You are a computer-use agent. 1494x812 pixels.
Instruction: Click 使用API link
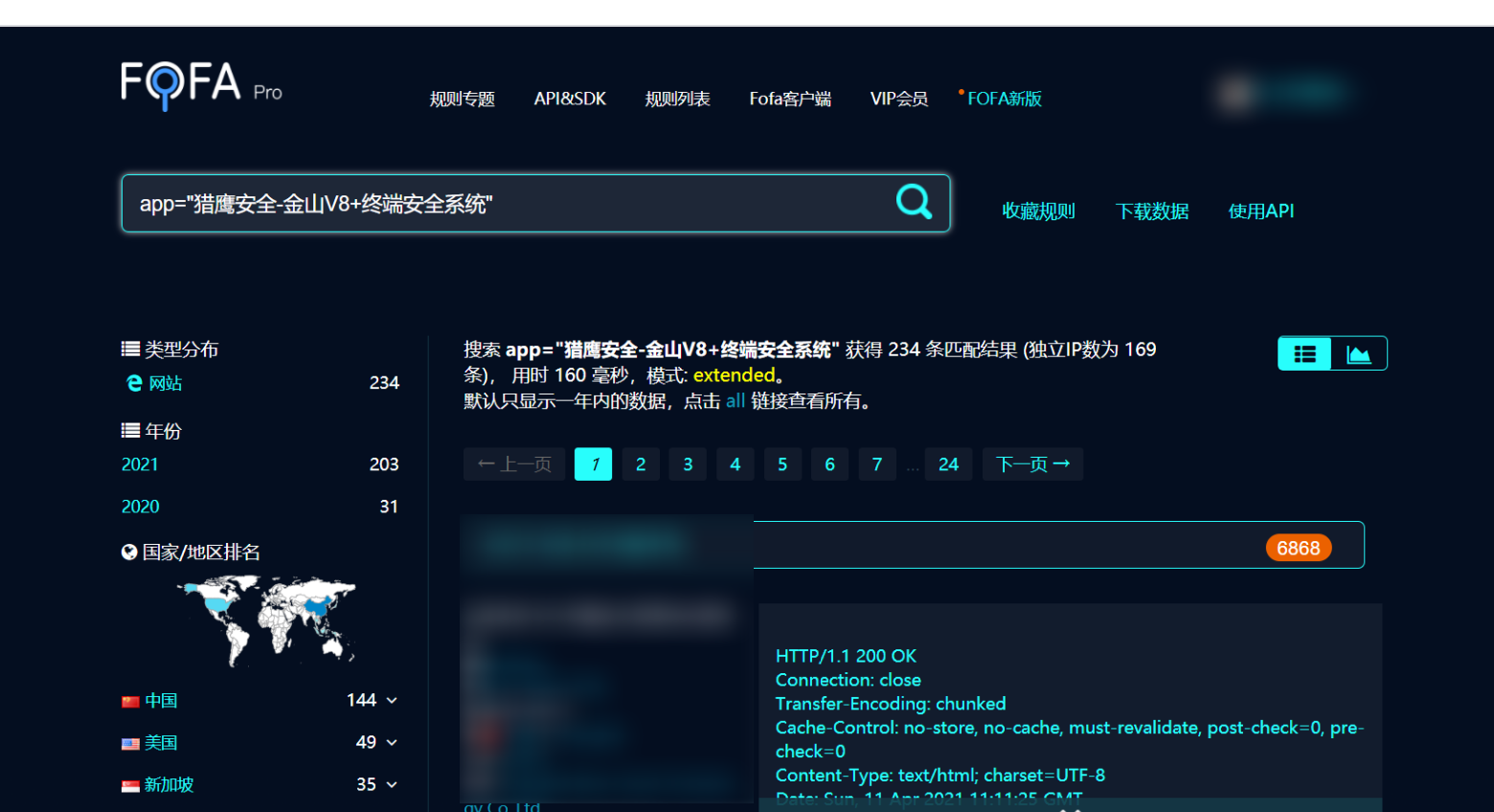point(1261,211)
